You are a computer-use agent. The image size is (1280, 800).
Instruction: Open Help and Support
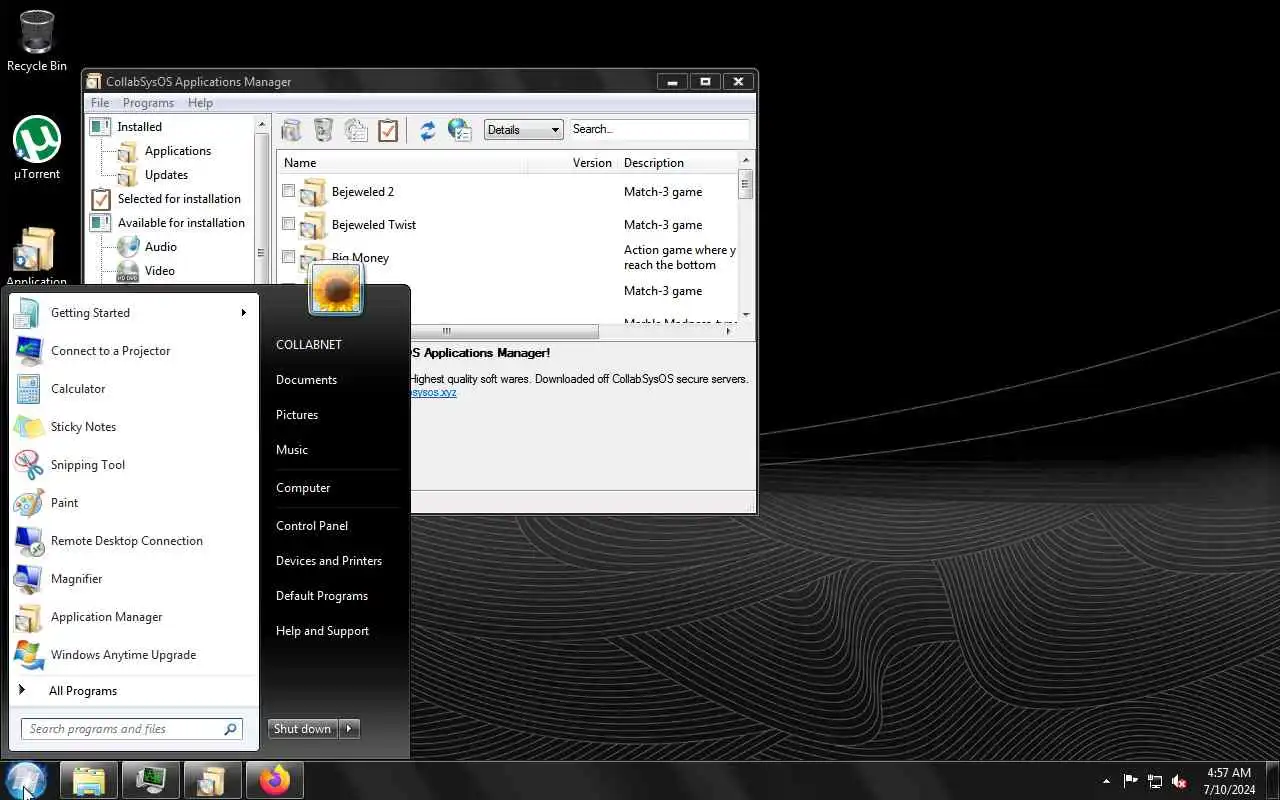point(322,631)
